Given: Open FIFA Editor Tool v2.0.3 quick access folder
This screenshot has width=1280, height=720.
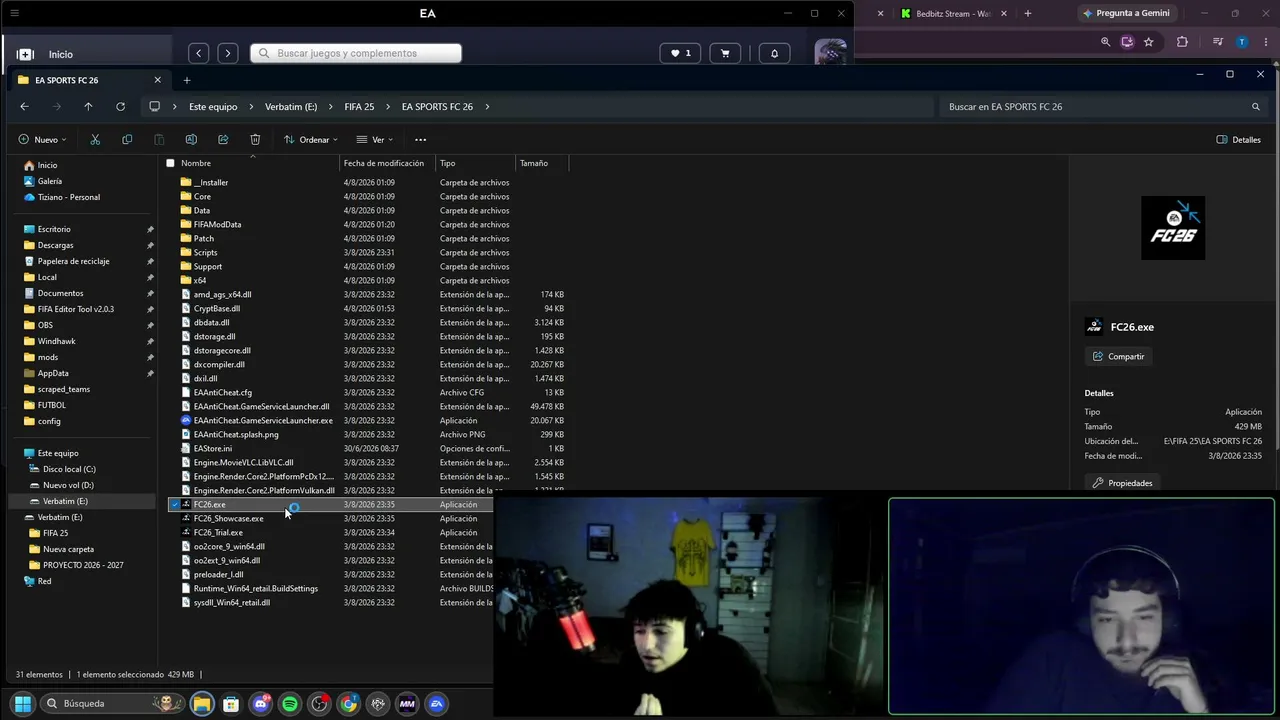Looking at the screenshot, I should click(x=75, y=309).
